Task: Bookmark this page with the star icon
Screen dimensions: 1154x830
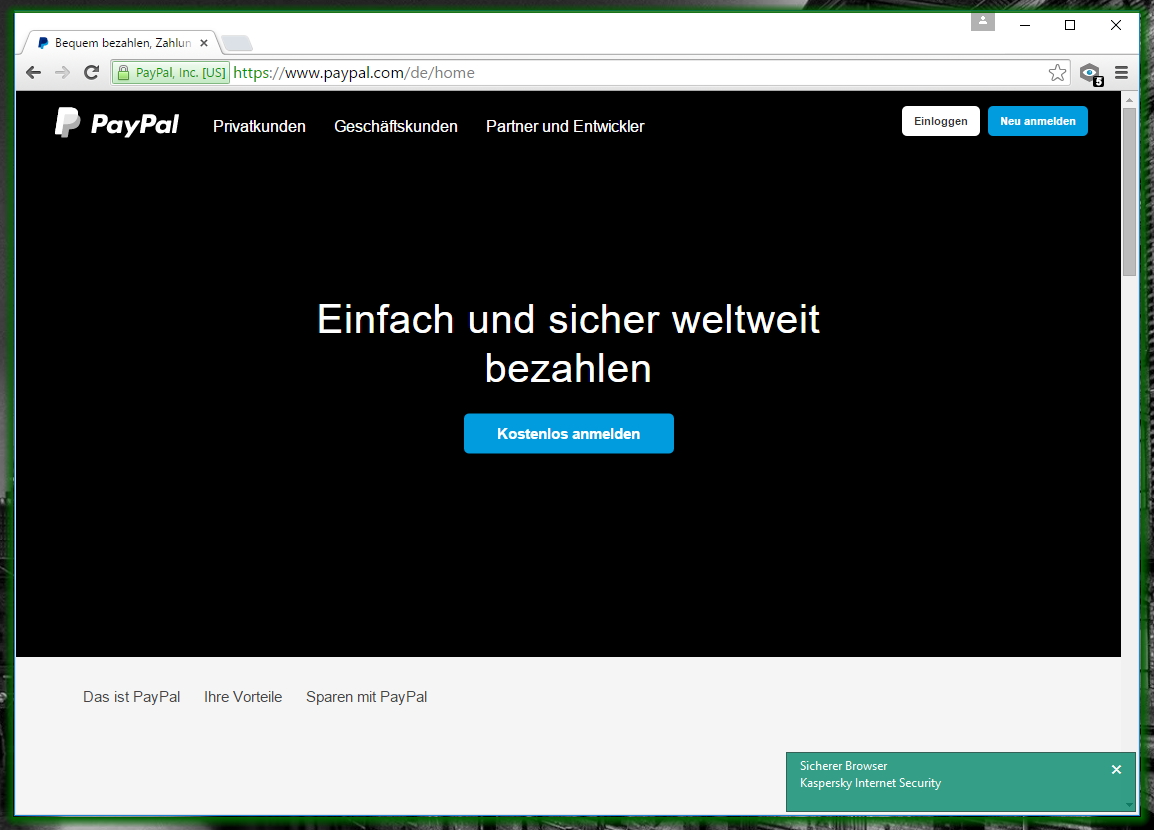Action: [1057, 72]
